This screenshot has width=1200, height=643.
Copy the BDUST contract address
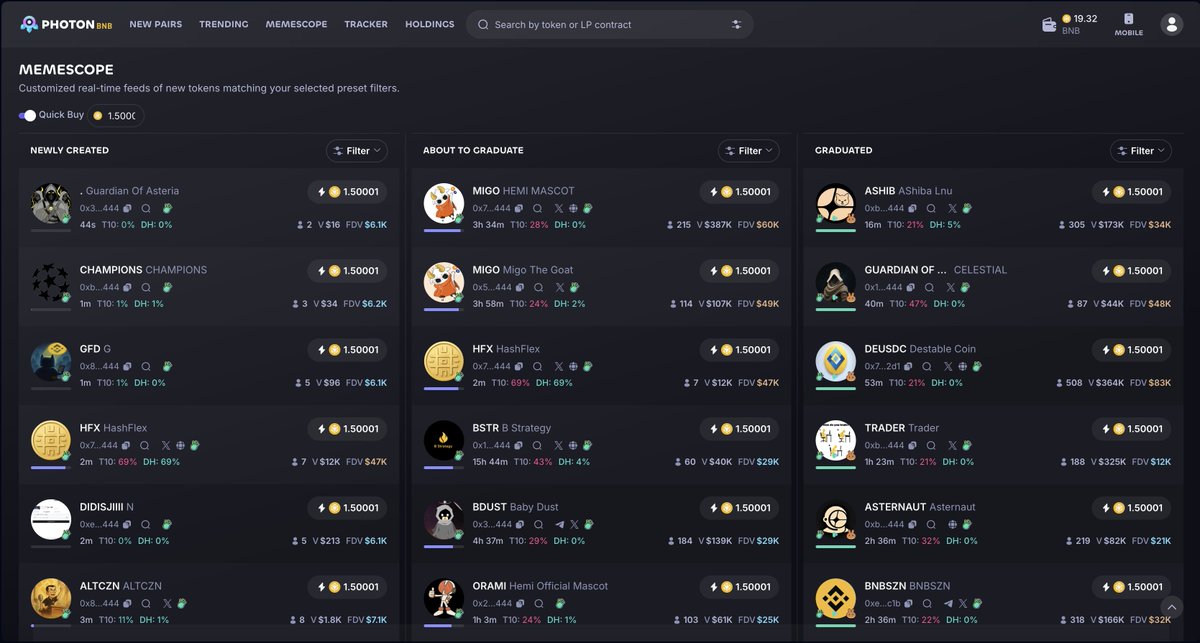click(520, 525)
